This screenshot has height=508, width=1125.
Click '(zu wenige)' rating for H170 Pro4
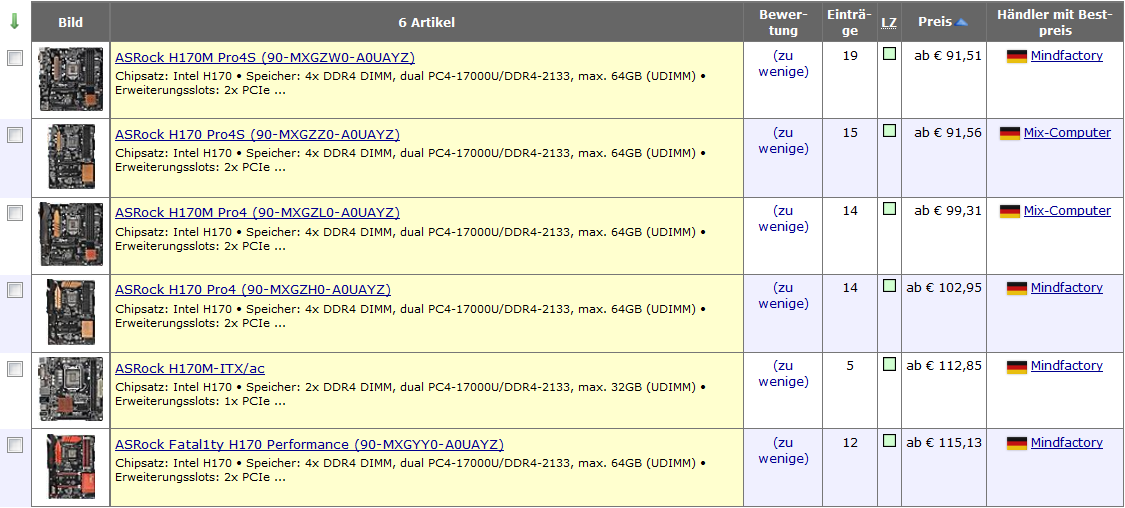(783, 296)
